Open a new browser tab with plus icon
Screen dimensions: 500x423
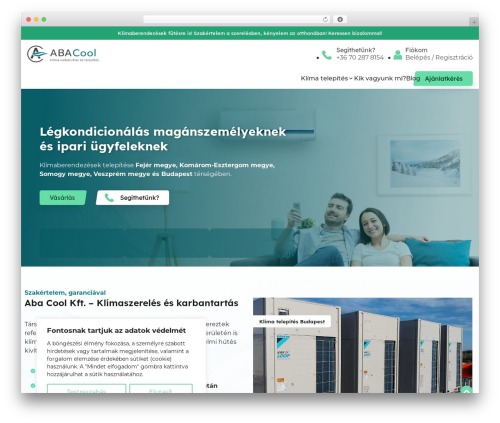point(474,22)
